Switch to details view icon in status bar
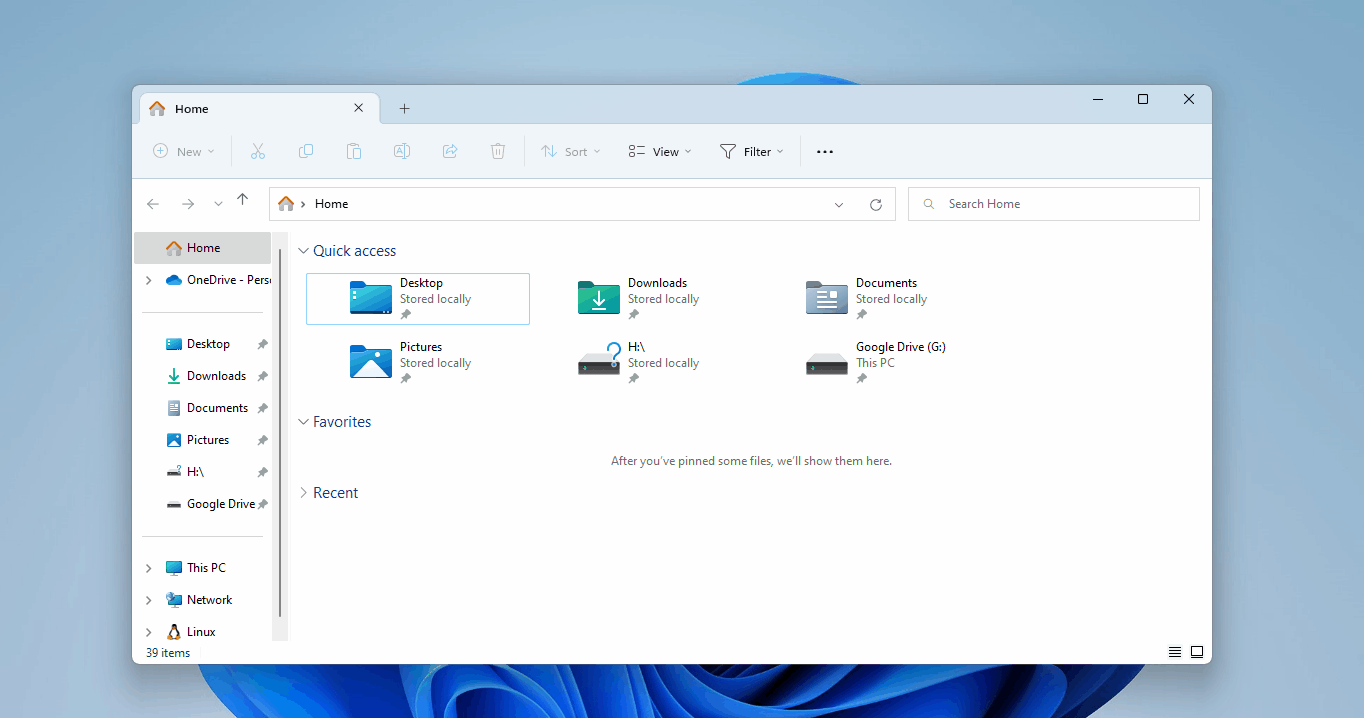 coord(1175,652)
